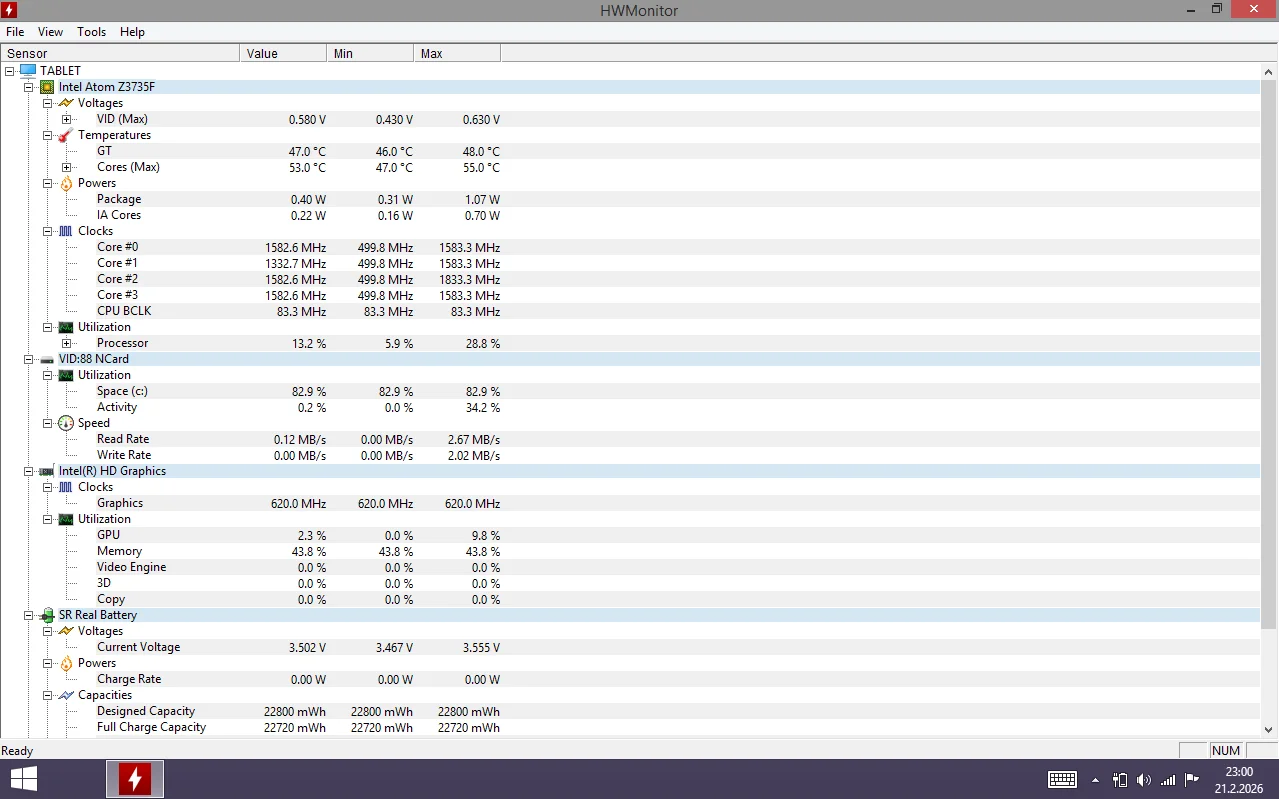Collapse the VID:88 NCard node
Image resolution: width=1279 pixels, height=799 pixels.
click(x=29, y=359)
